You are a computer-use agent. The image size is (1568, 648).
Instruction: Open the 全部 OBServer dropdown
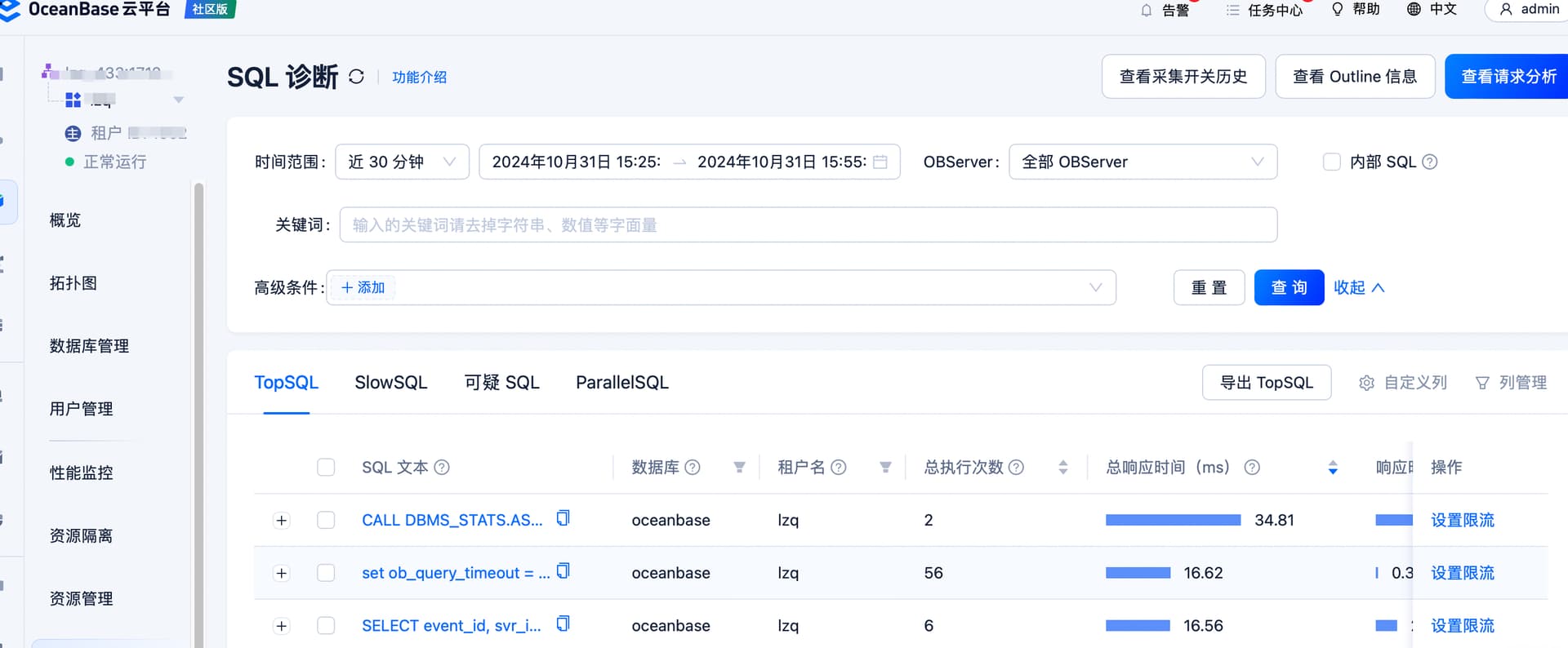coord(1143,162)
